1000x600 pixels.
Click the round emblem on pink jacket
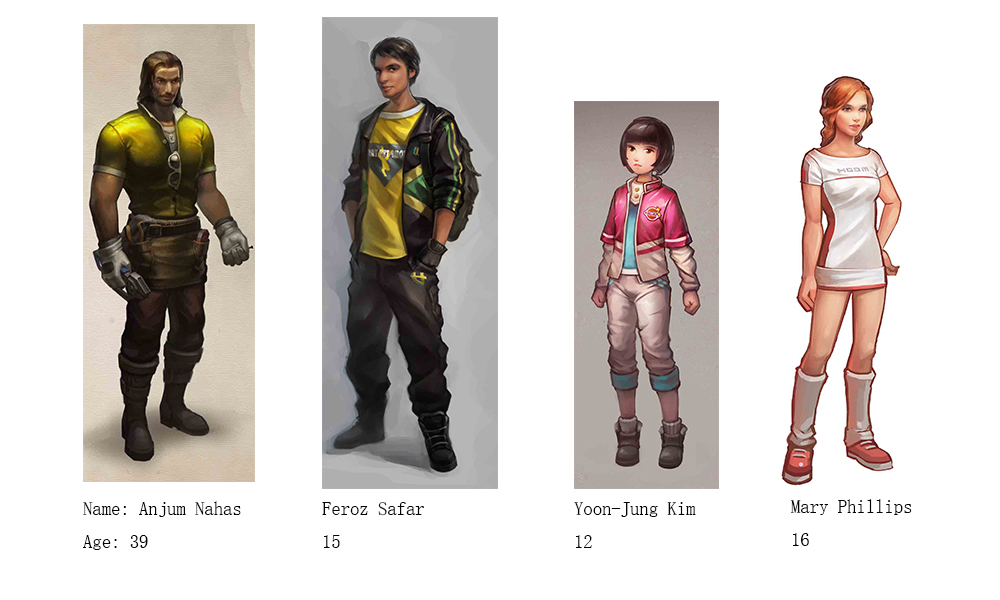tap(652, 212)
